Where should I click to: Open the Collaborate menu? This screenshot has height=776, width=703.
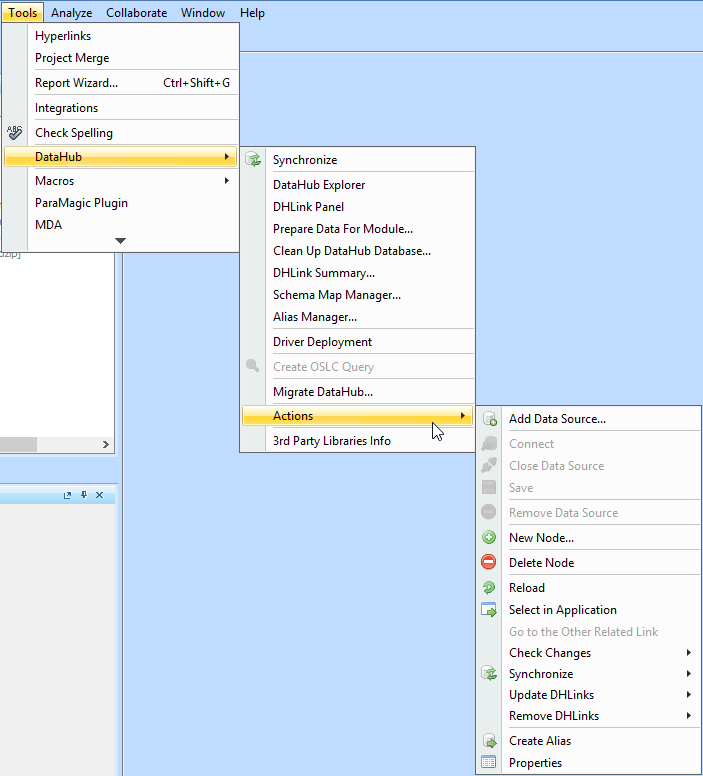(137, 13)
